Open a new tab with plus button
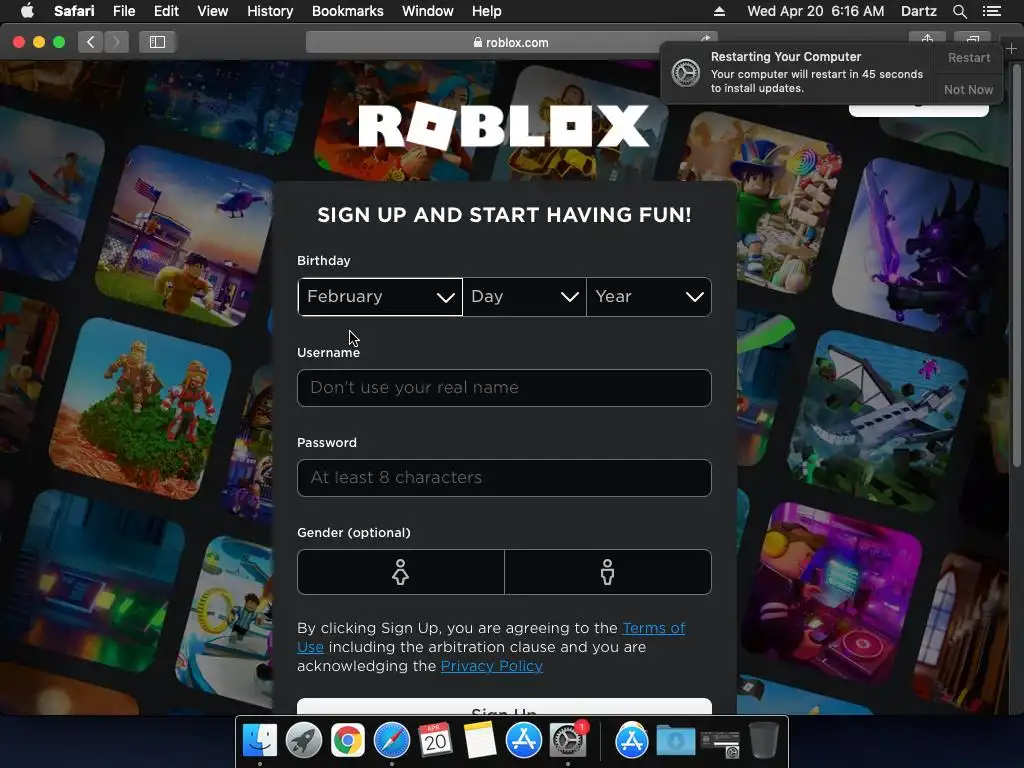This screenshot has width=1024, height=768. (1011, 48)
